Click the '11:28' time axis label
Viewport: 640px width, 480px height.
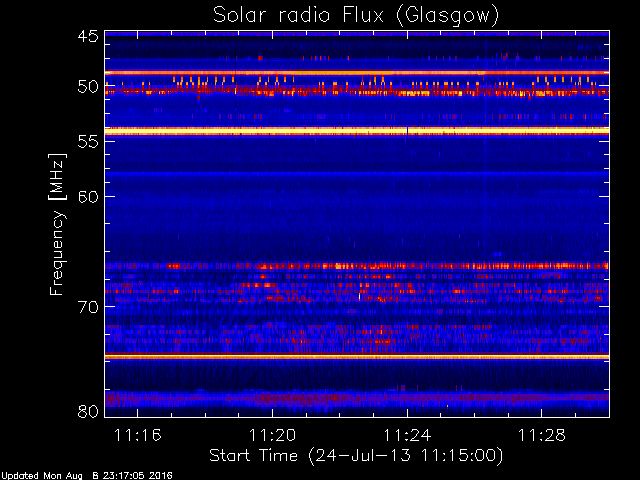click(x=542, y=435)
